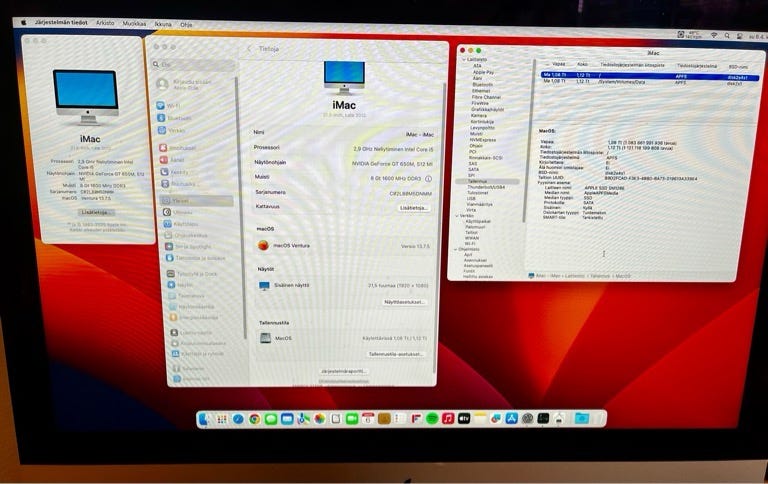This screenshot has width=768, height=484.
Task: Collapse the Verkko section in system report
Action: click(x=458, y=216)
